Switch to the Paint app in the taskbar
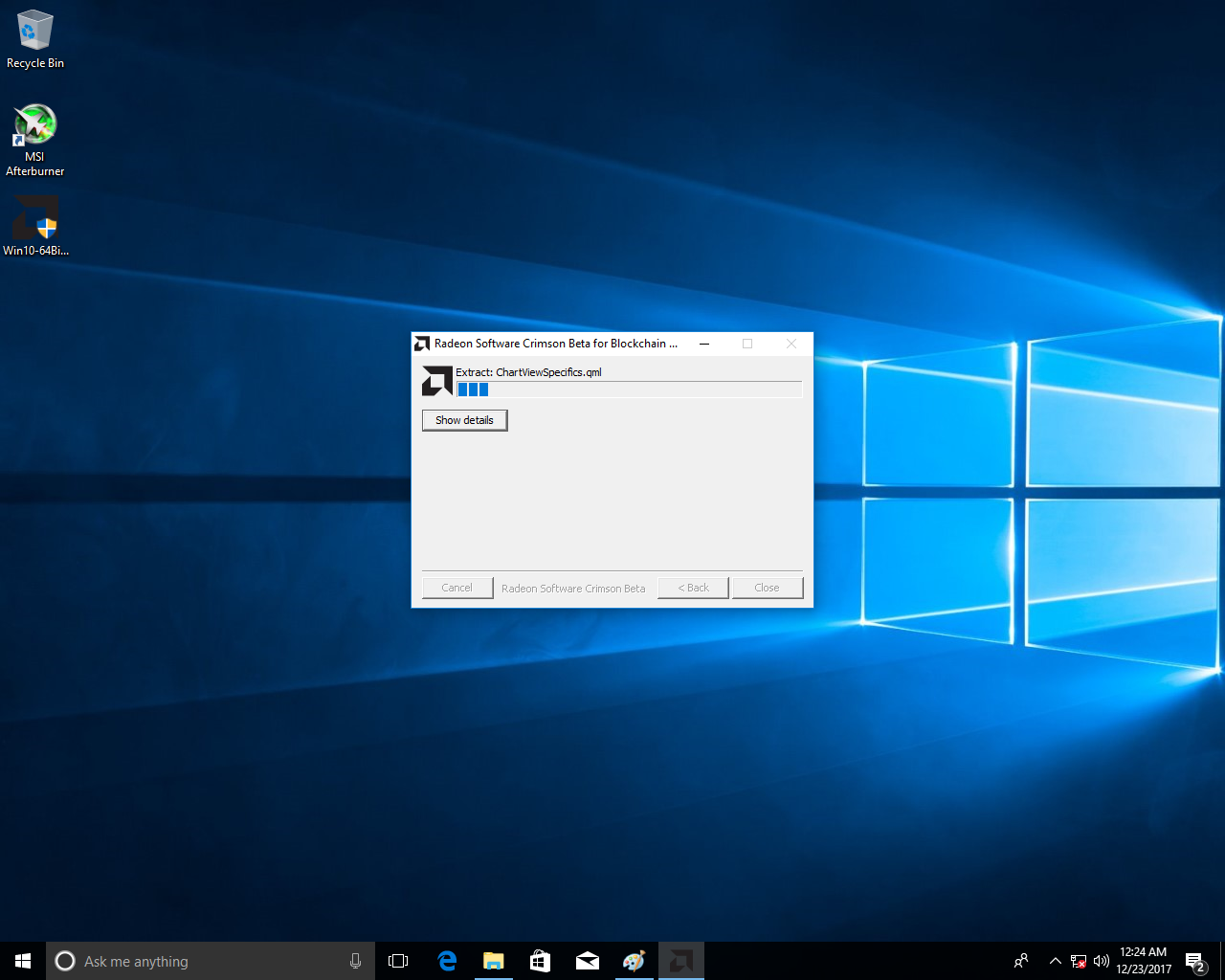This screenshot has width=1225, height=980. (x=634, y=961)
